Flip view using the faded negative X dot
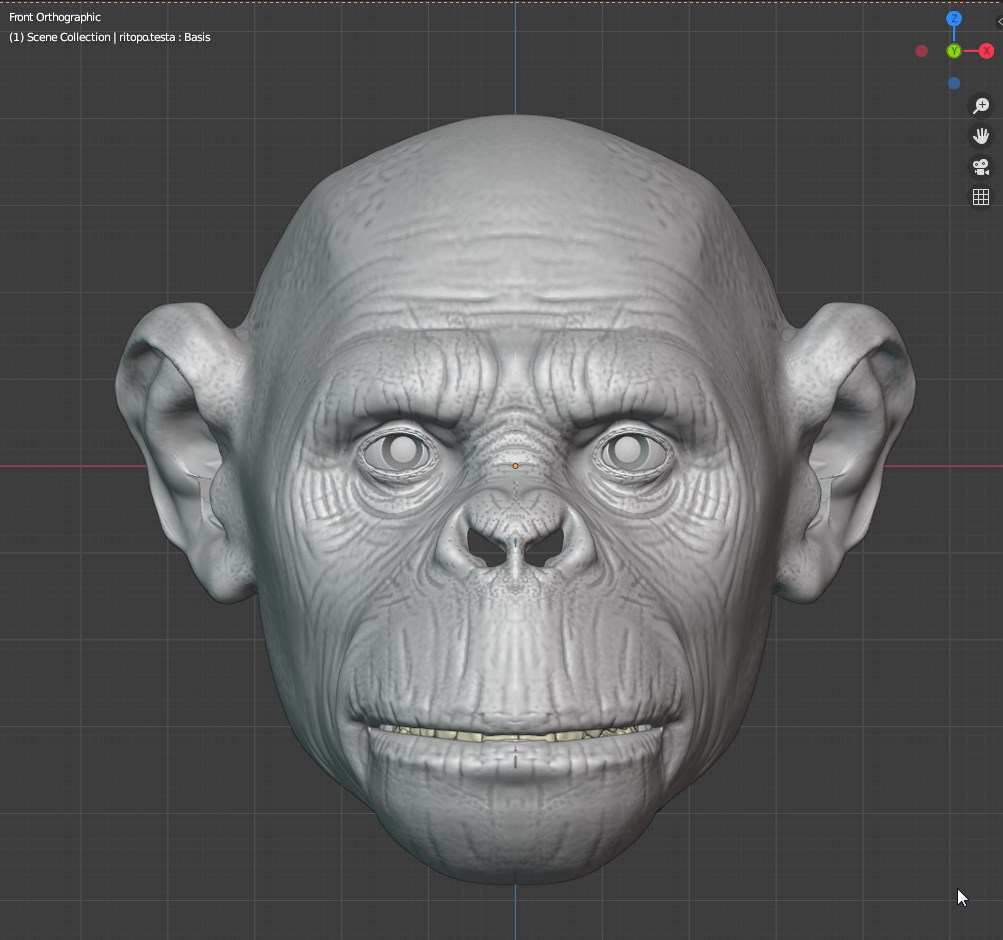 (920, 50)
